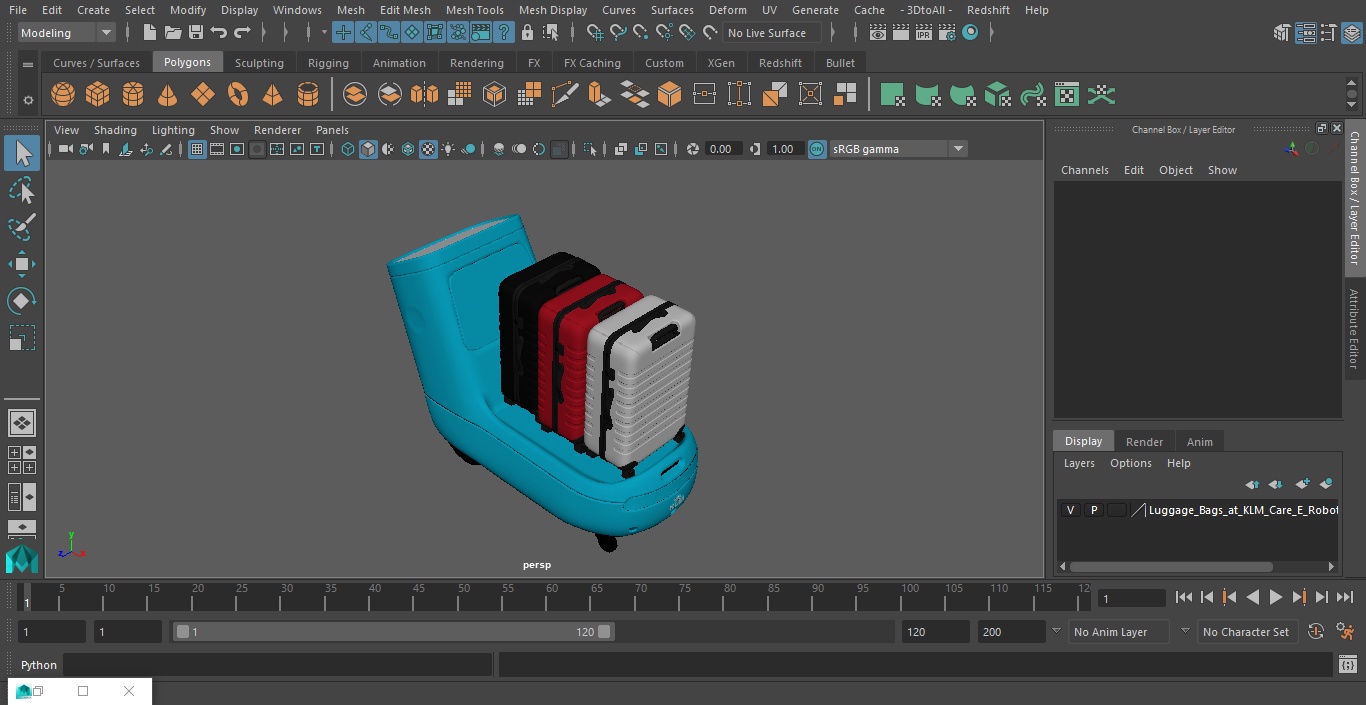Toggle P playback for Luggage_Bags layer
The height and width of the screenshot is (705, 1366).
[x=1094, y=510]
